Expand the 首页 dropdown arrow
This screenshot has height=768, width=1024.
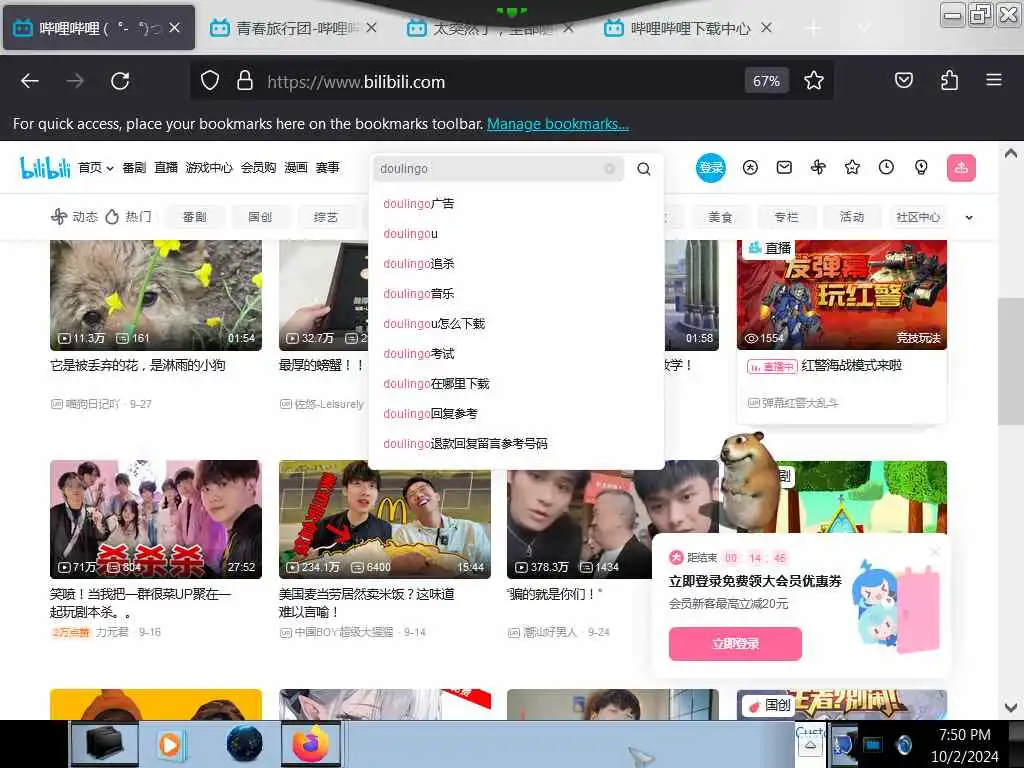pos(110,168)
